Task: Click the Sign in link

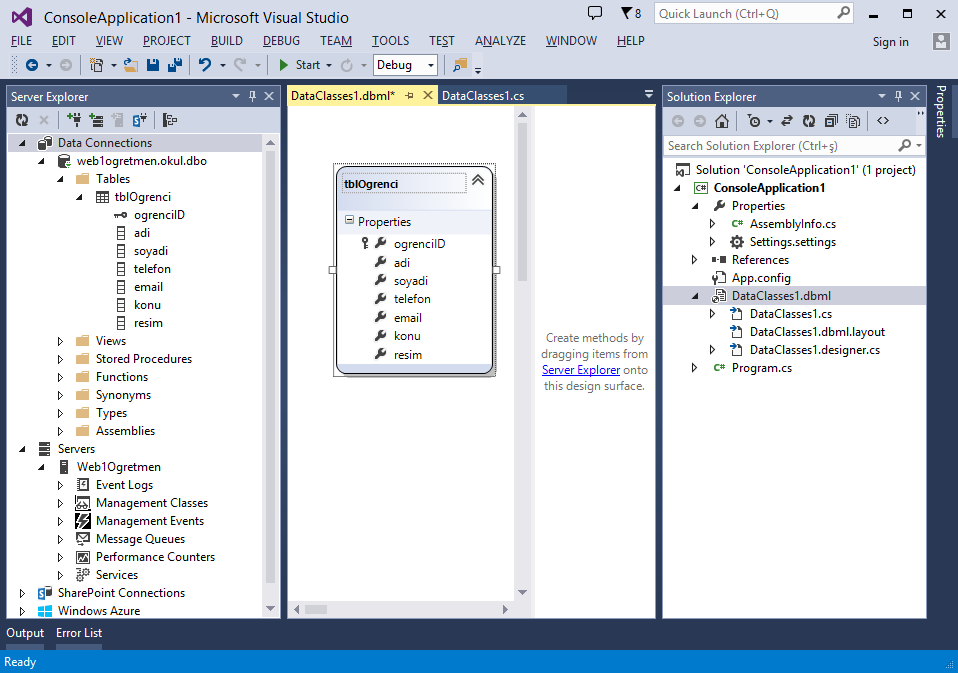Action: pos(890,42)
